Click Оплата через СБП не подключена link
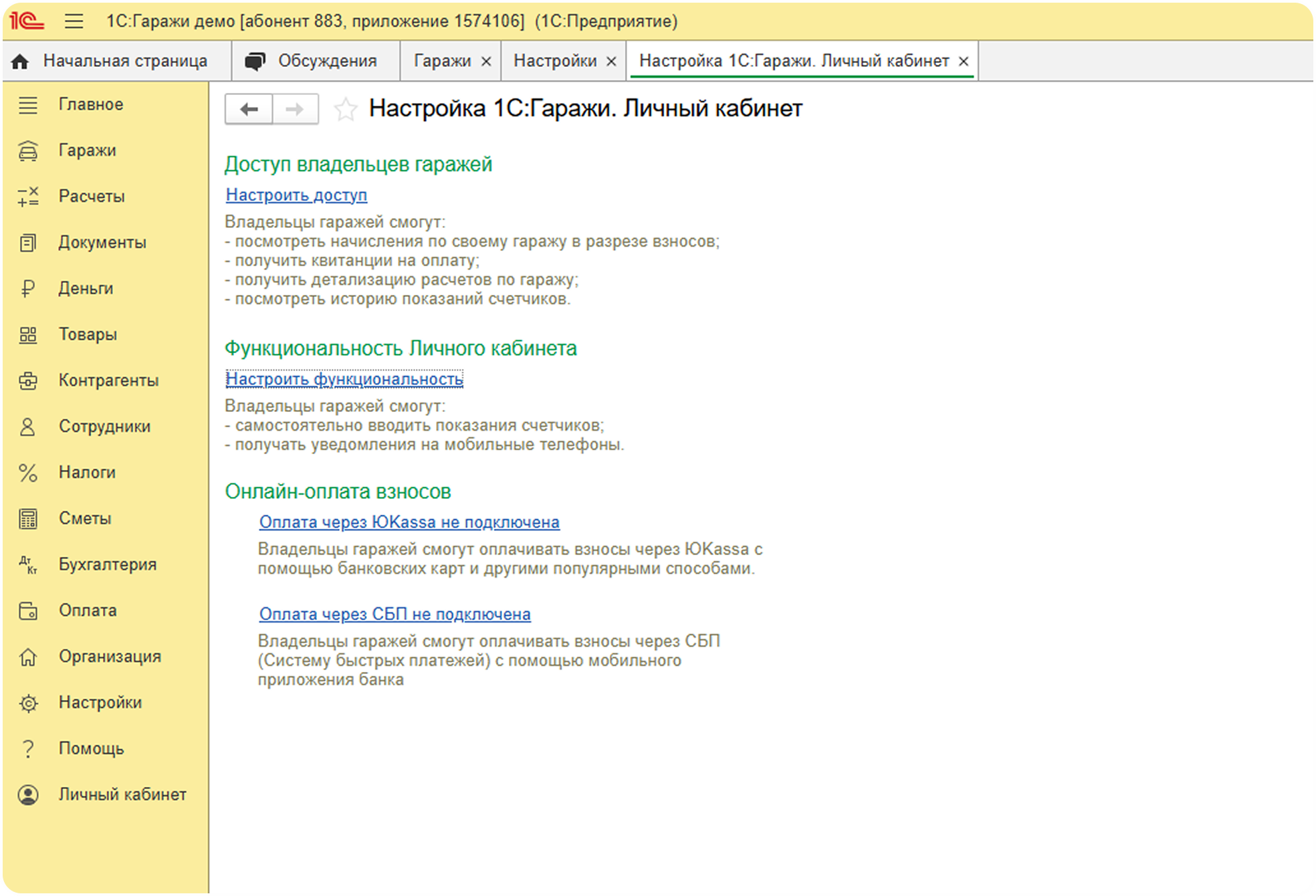The height and width of the screenshot is (896, 1316). 395,614
